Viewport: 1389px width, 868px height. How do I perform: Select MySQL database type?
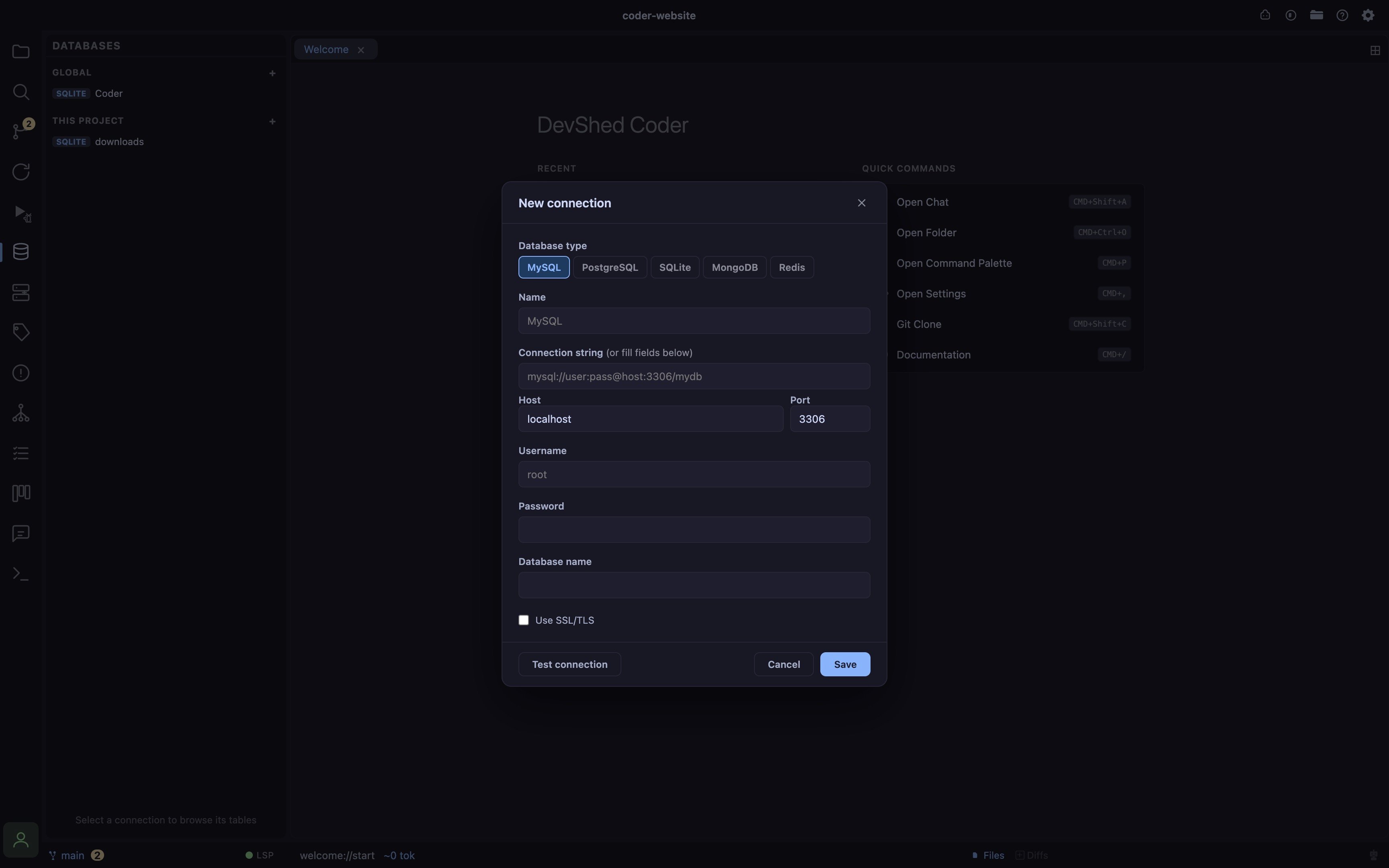coord(543,268)
